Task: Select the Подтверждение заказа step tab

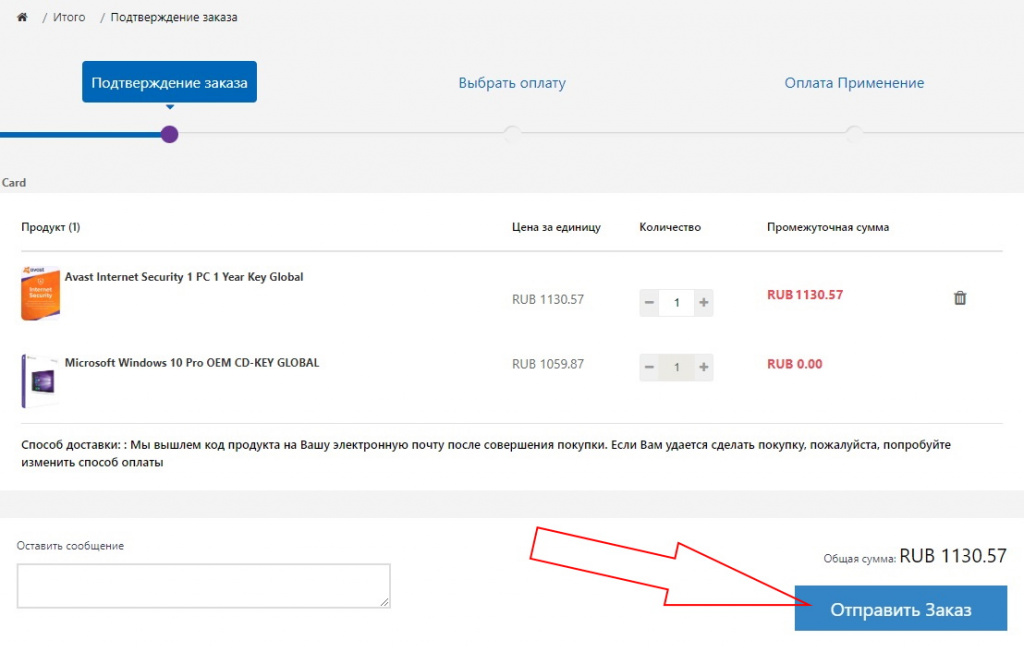Action: pos(169,83)
